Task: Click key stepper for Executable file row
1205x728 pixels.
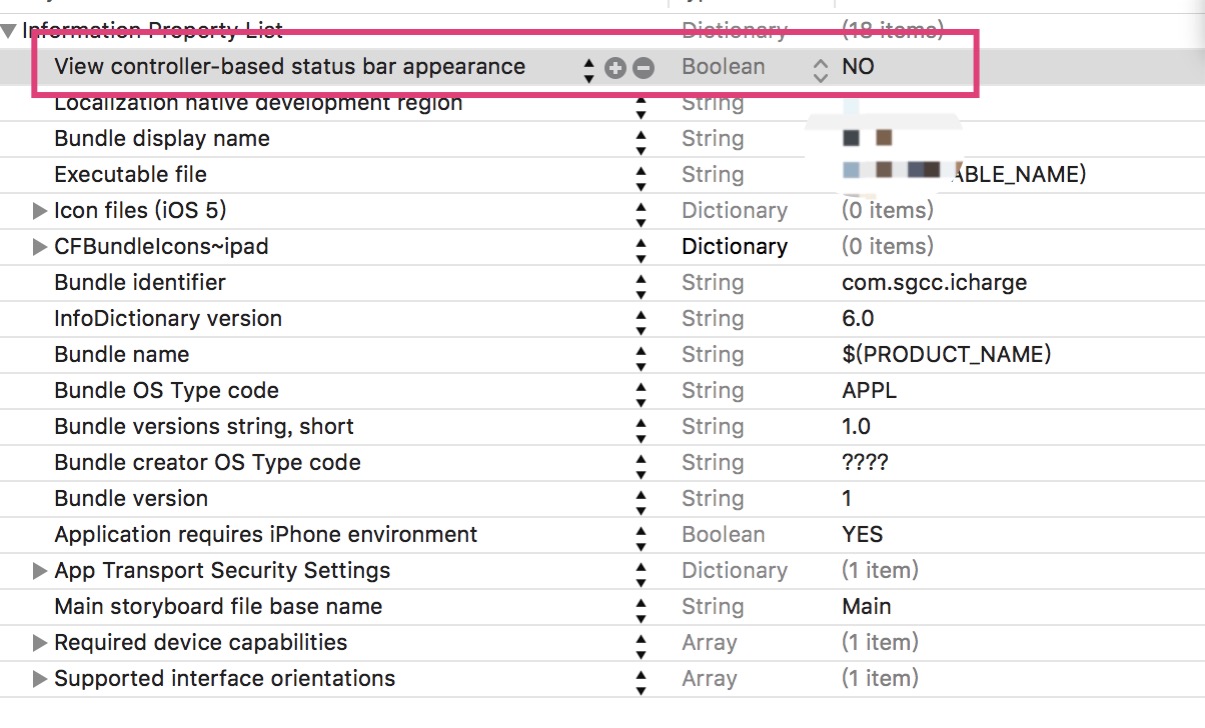Action: (641, 175)
